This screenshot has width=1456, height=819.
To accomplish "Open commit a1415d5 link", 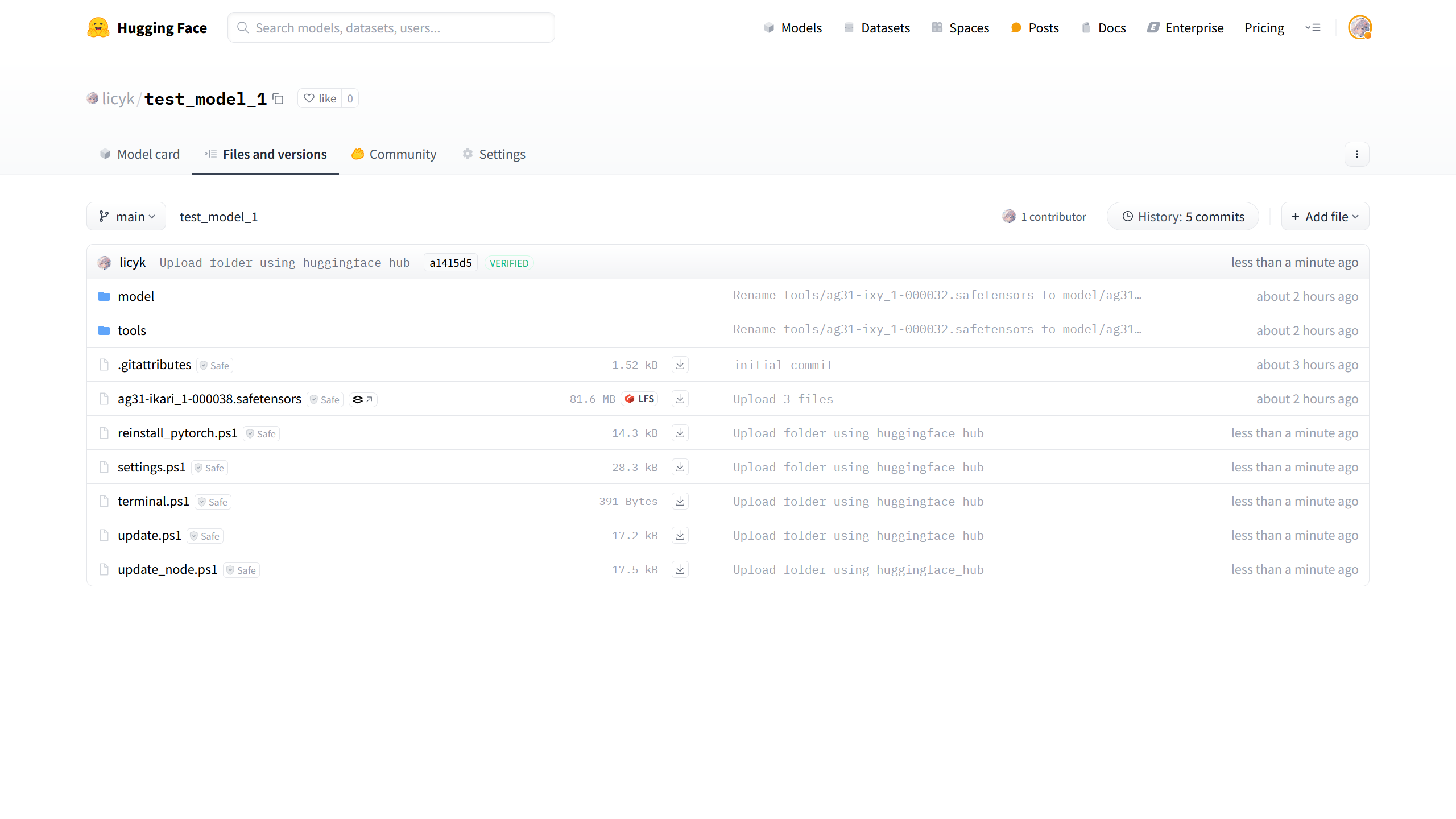I will [x=450, y=263].
